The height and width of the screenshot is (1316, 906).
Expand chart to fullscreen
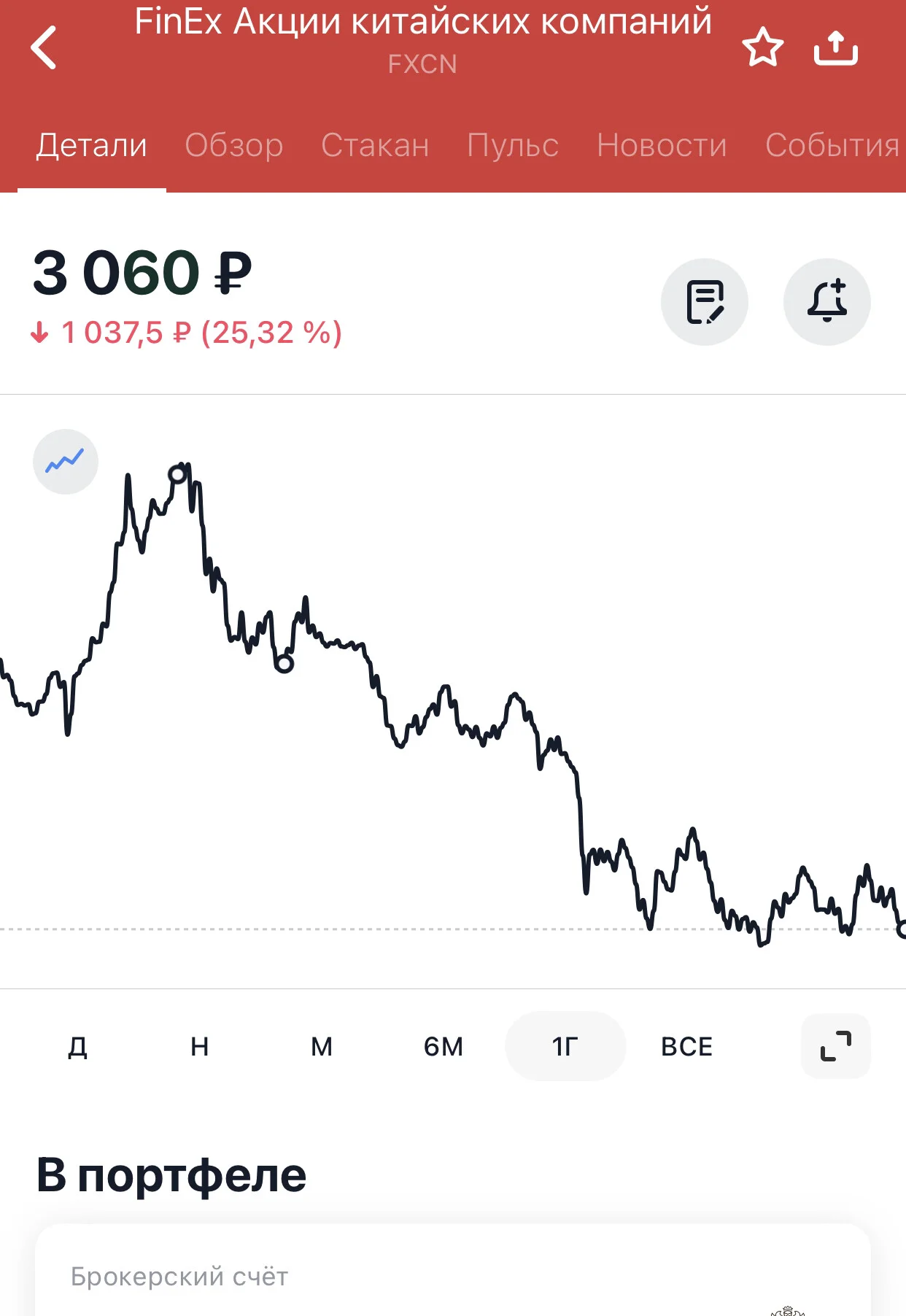[x=836, y=1046]
